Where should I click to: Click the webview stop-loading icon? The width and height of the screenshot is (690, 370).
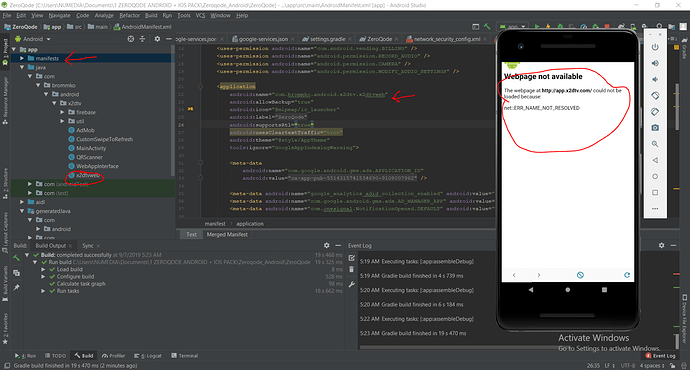[x=580, y=275]
